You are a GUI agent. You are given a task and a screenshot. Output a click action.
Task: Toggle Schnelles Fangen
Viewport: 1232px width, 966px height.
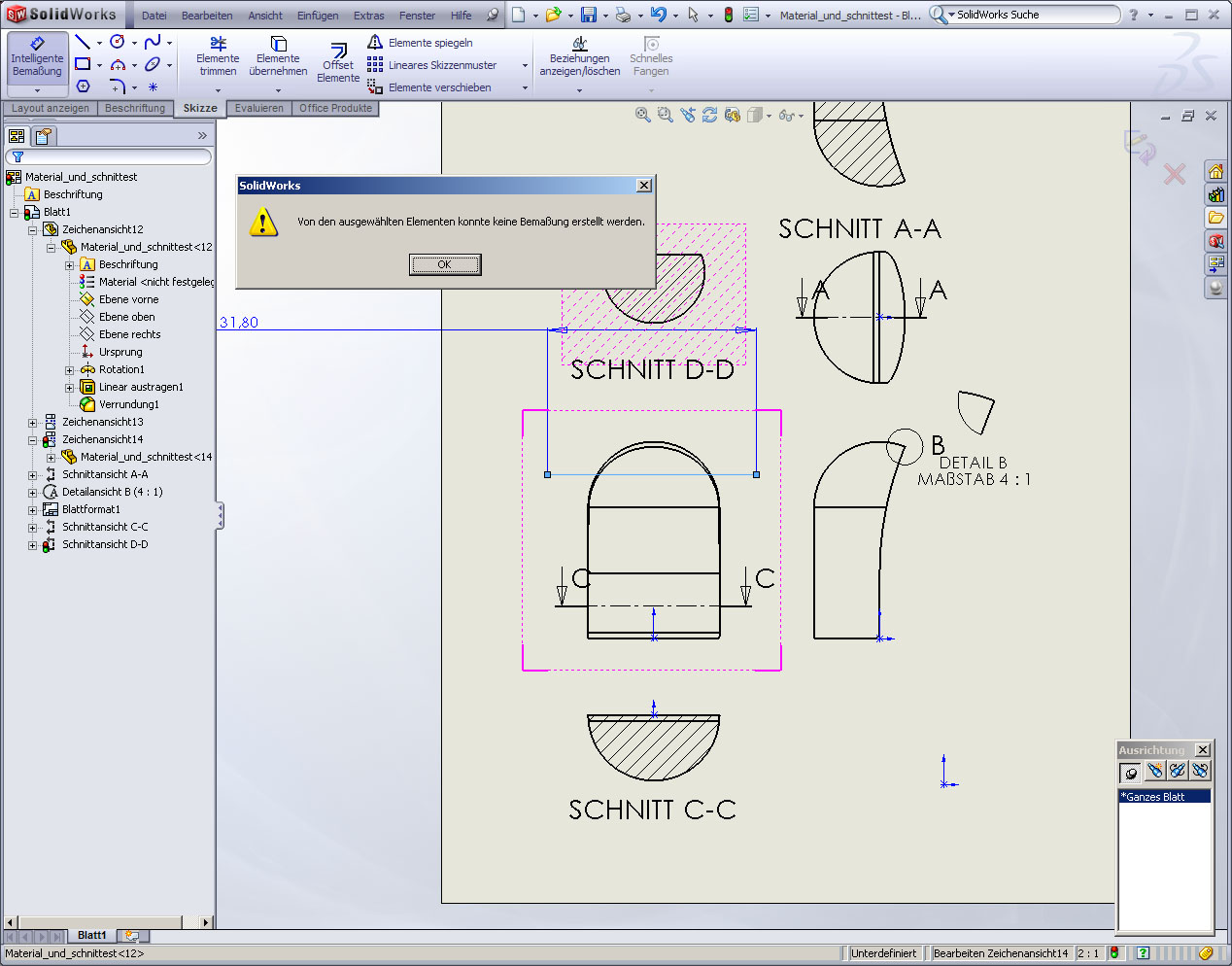coord(651,57)
